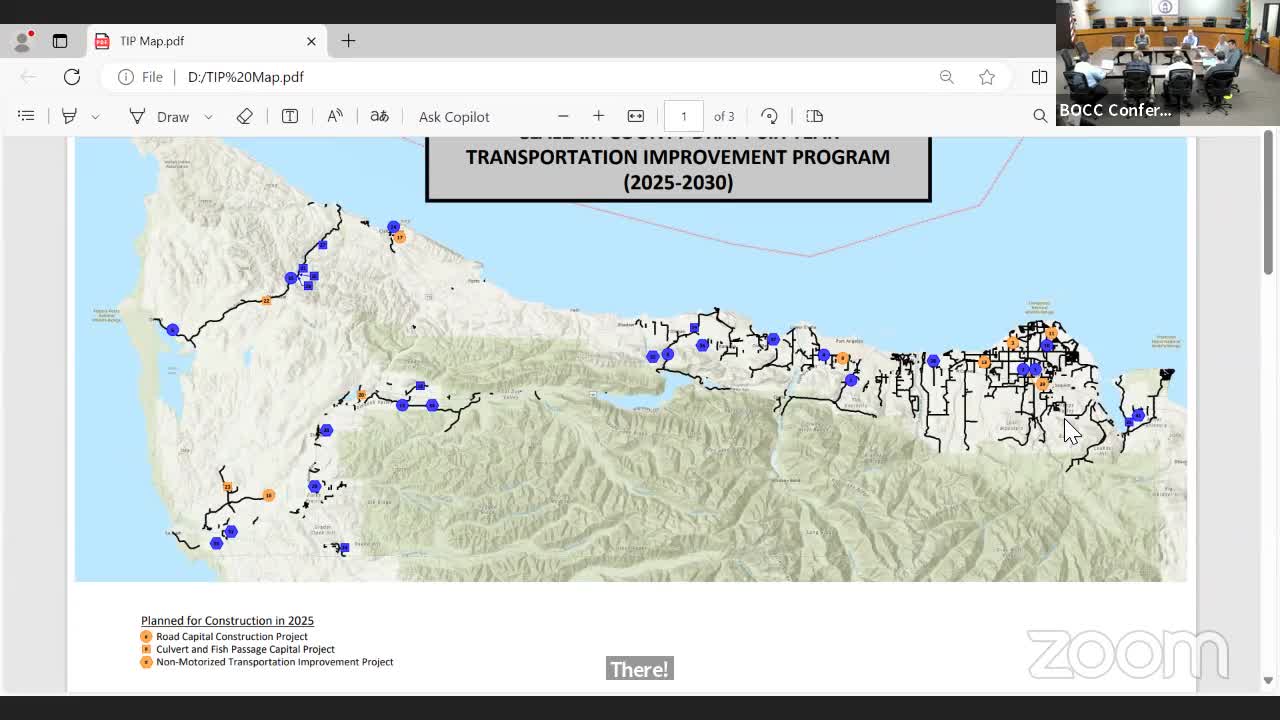Image resolution: width=1280 pixels, height=720 pixels.
Task: Click the page number field
Action: [x=684, y=116]
